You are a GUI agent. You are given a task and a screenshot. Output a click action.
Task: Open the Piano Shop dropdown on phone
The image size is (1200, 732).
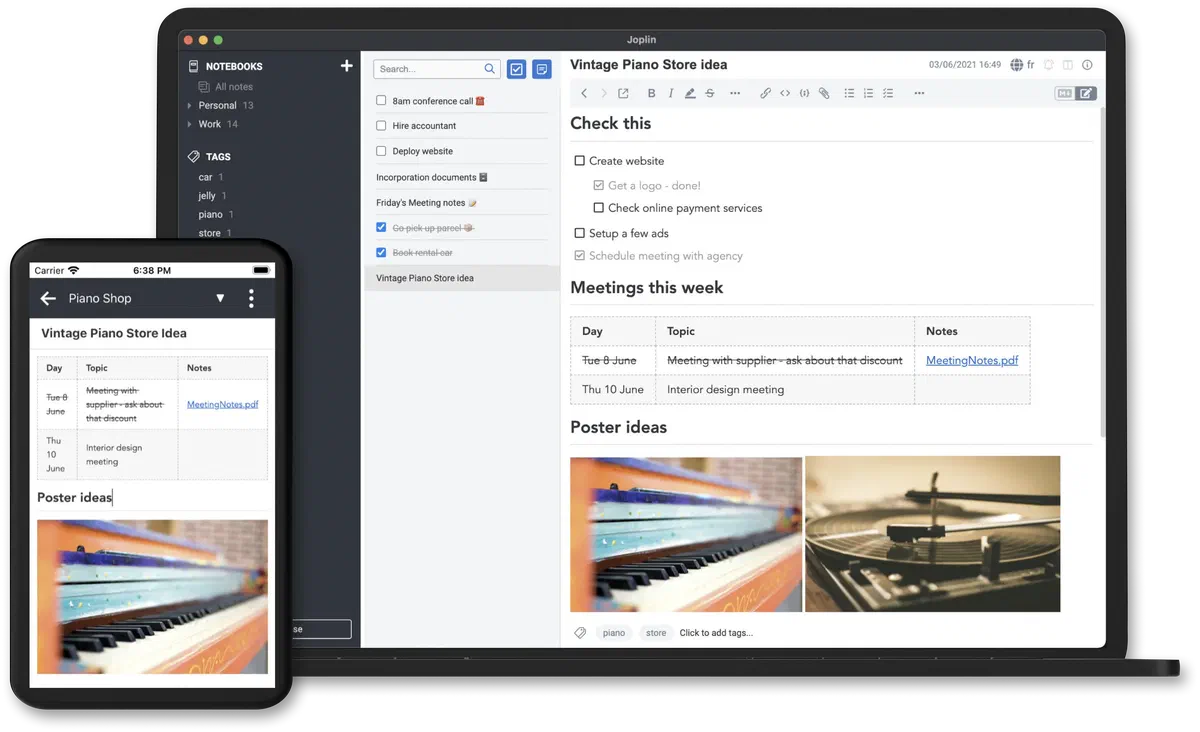coord(220,298)
